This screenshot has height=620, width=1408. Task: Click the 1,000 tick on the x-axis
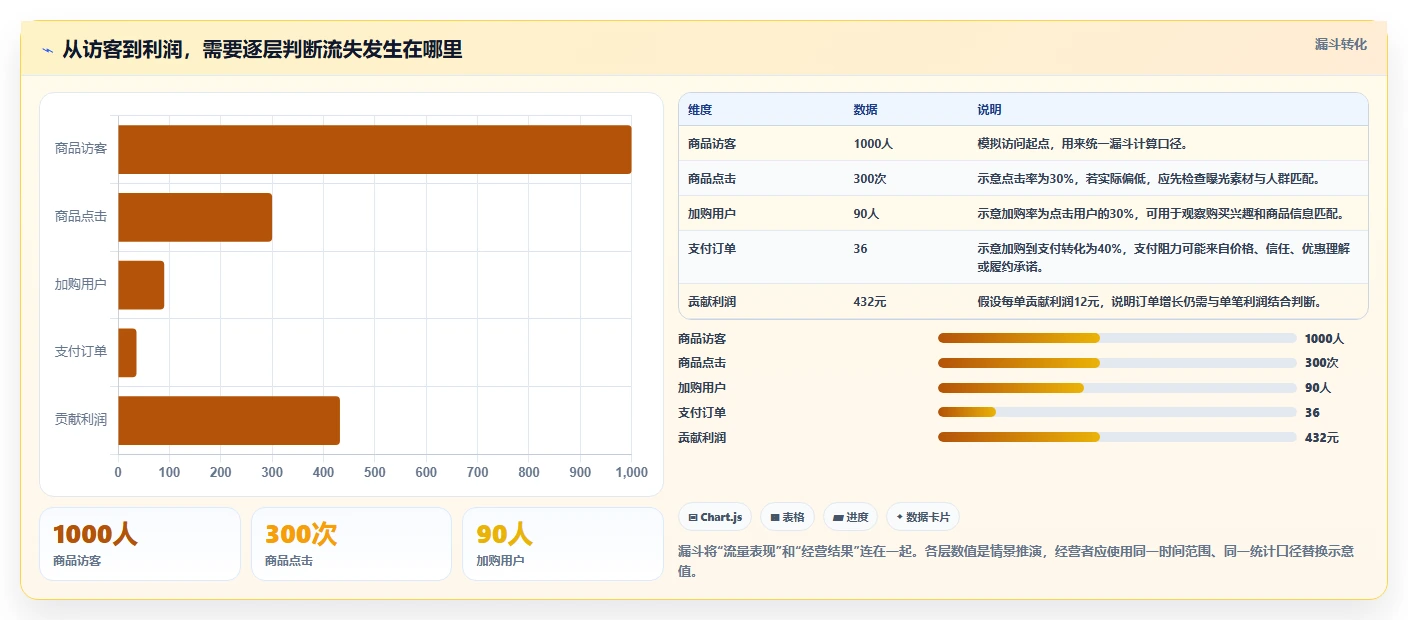coord(631,472)
